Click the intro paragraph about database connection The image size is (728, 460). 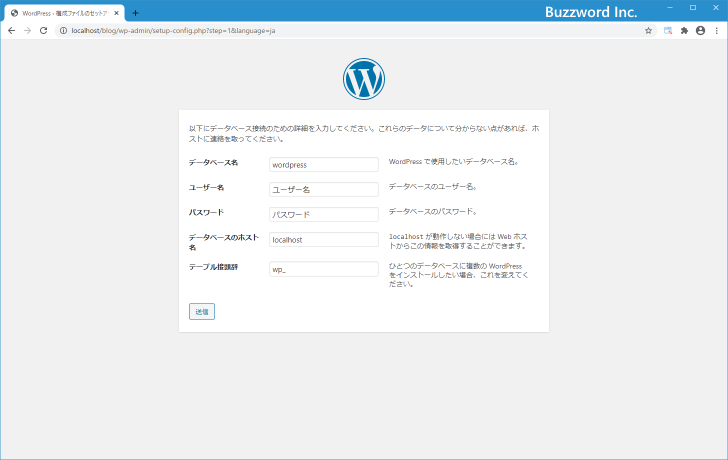pos(364,134)
